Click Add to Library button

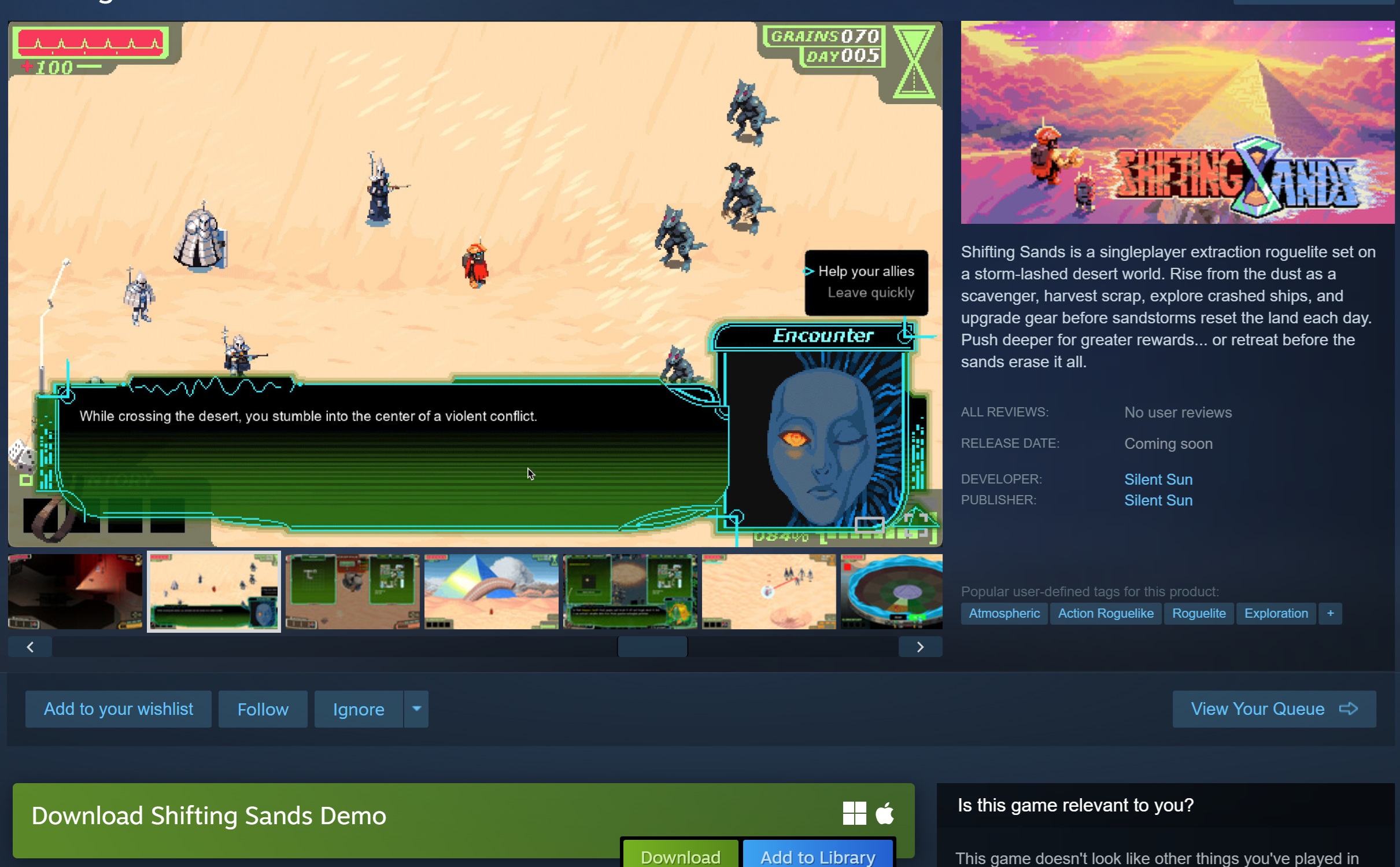pos(818,856)
